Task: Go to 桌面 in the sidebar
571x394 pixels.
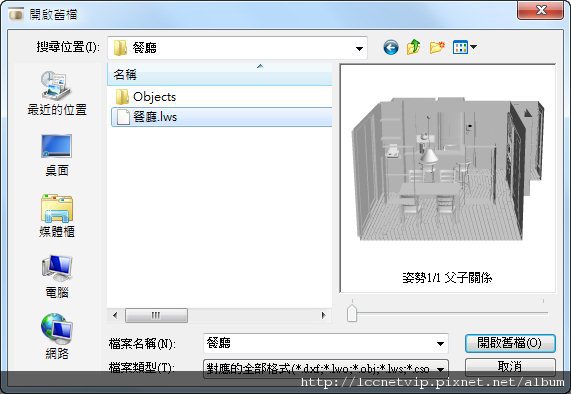Action: 57,155
